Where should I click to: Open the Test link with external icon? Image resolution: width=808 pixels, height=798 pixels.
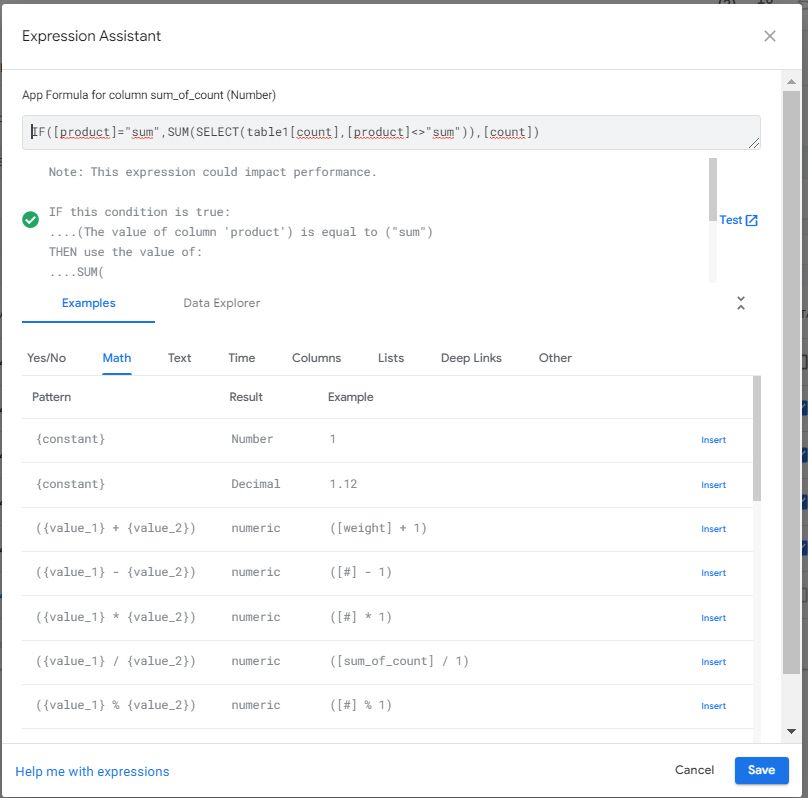point(738,220)
